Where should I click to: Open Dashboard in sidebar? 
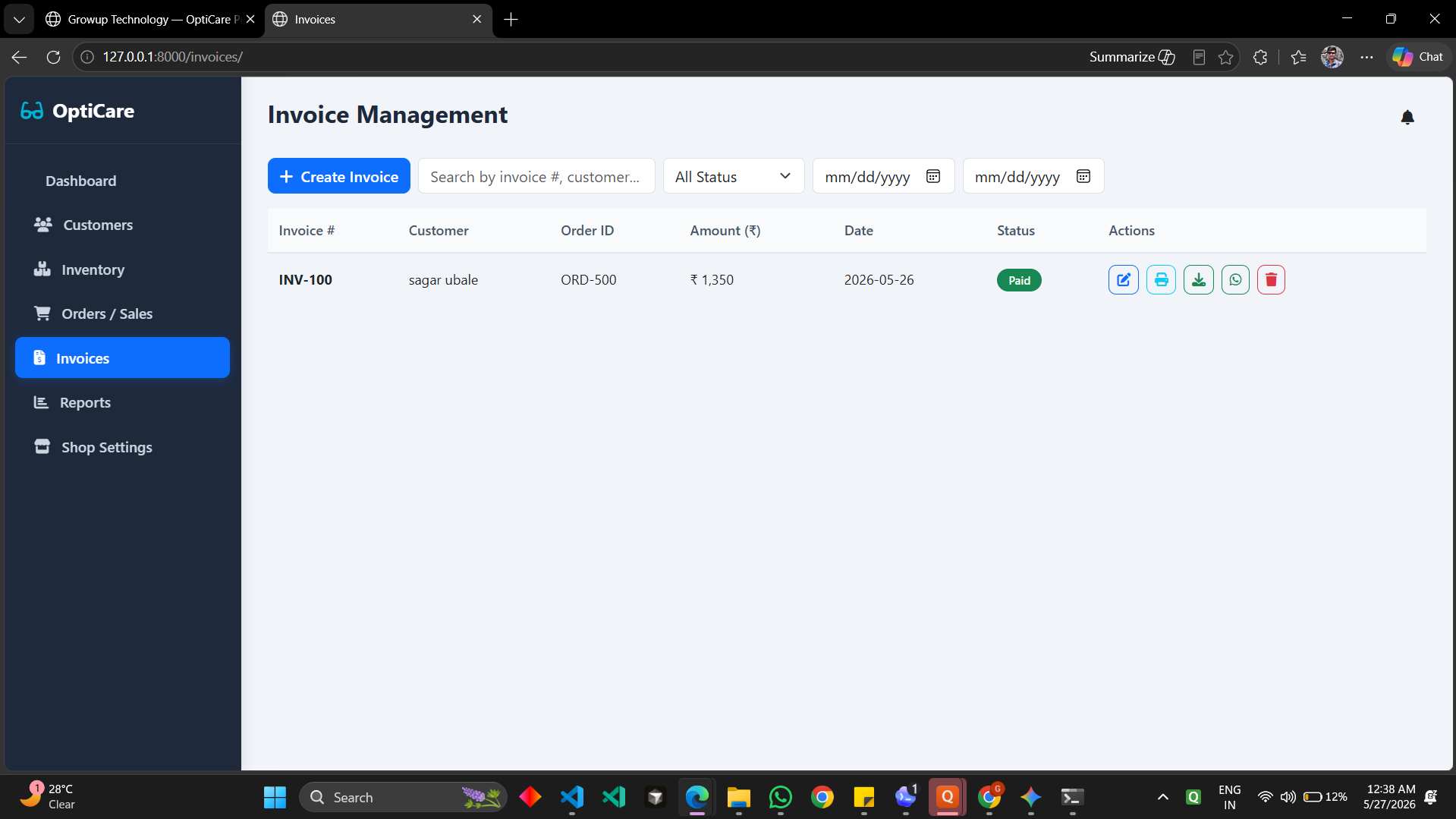tap(122, 181)
